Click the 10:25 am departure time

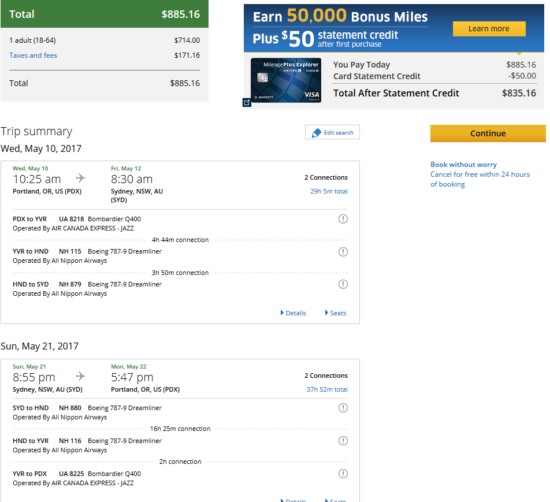[x=37, y=179]
